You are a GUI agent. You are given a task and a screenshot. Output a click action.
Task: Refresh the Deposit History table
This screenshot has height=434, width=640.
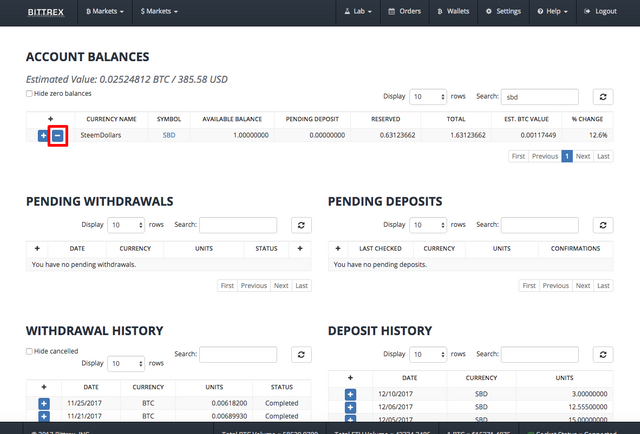(x=603, y=354)
